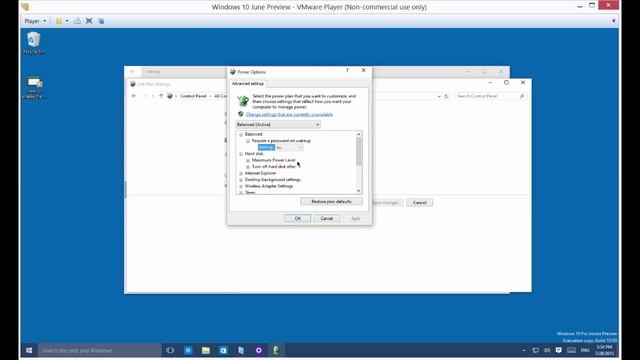Viewport: 640px width, 360px height.
Task: Click the ENG language indicator
Action: tap(585, 350)
